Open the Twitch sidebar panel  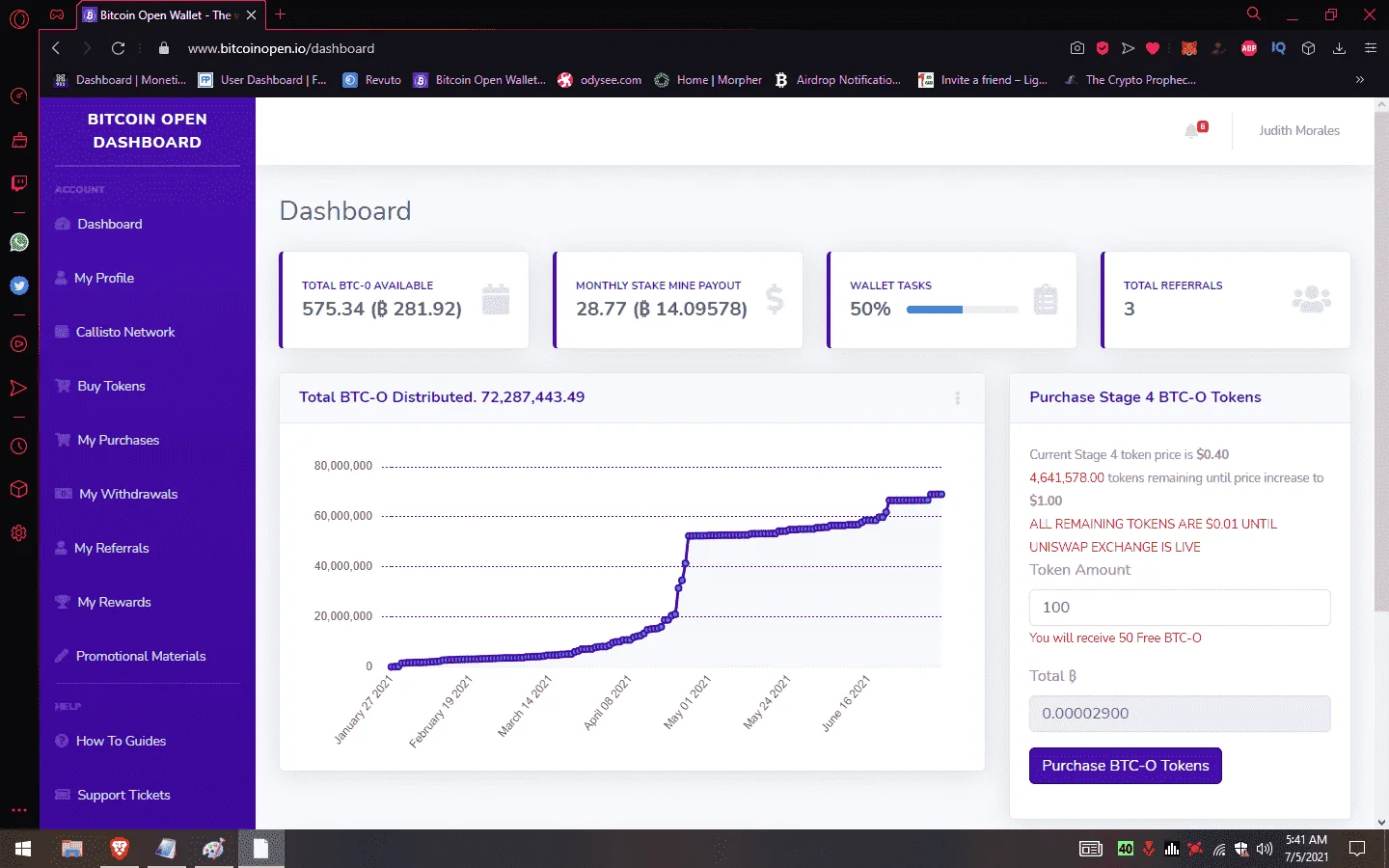coord(18,183)
